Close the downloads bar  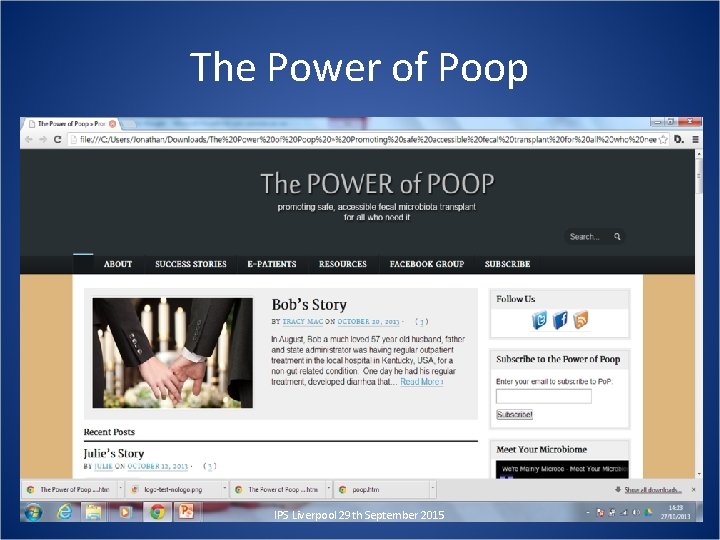click(x=694, y=490)
